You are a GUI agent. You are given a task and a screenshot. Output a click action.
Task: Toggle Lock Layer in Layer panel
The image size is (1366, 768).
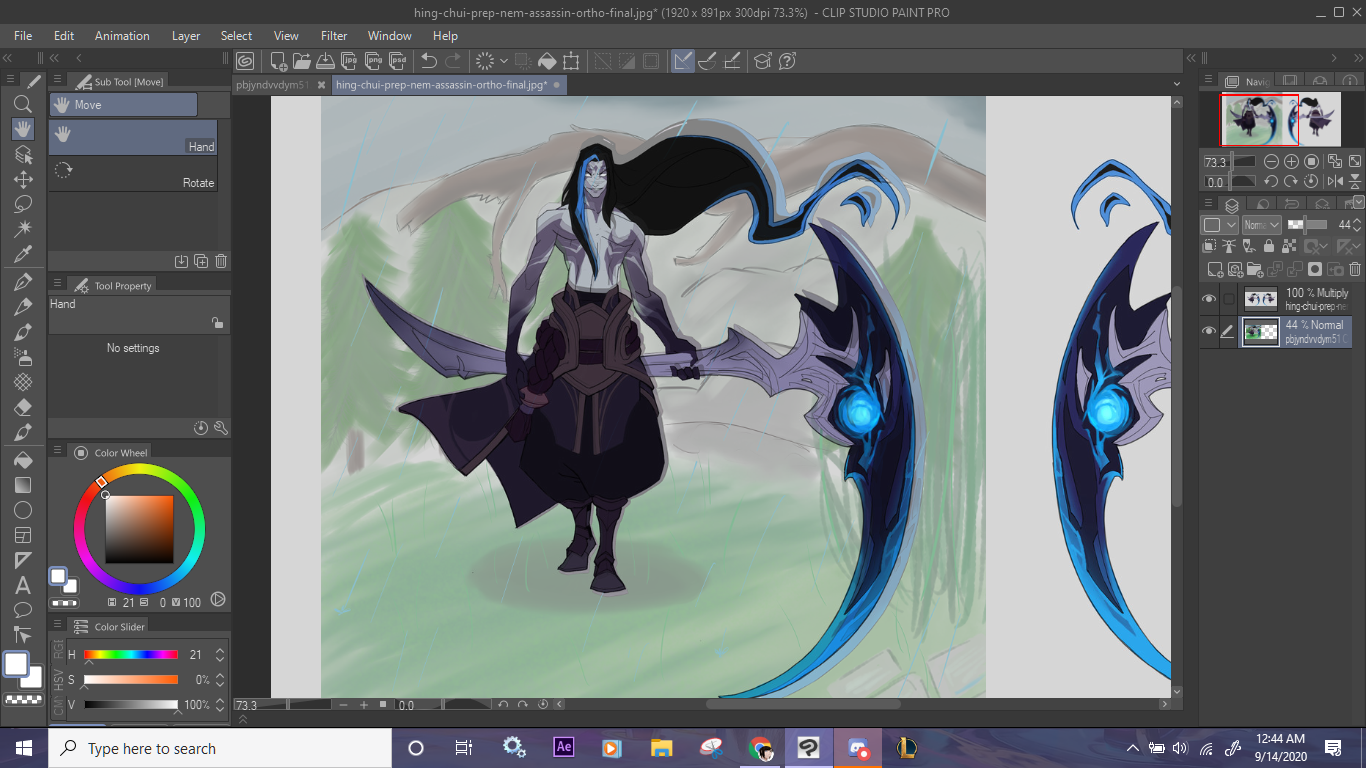[1269, 246]
